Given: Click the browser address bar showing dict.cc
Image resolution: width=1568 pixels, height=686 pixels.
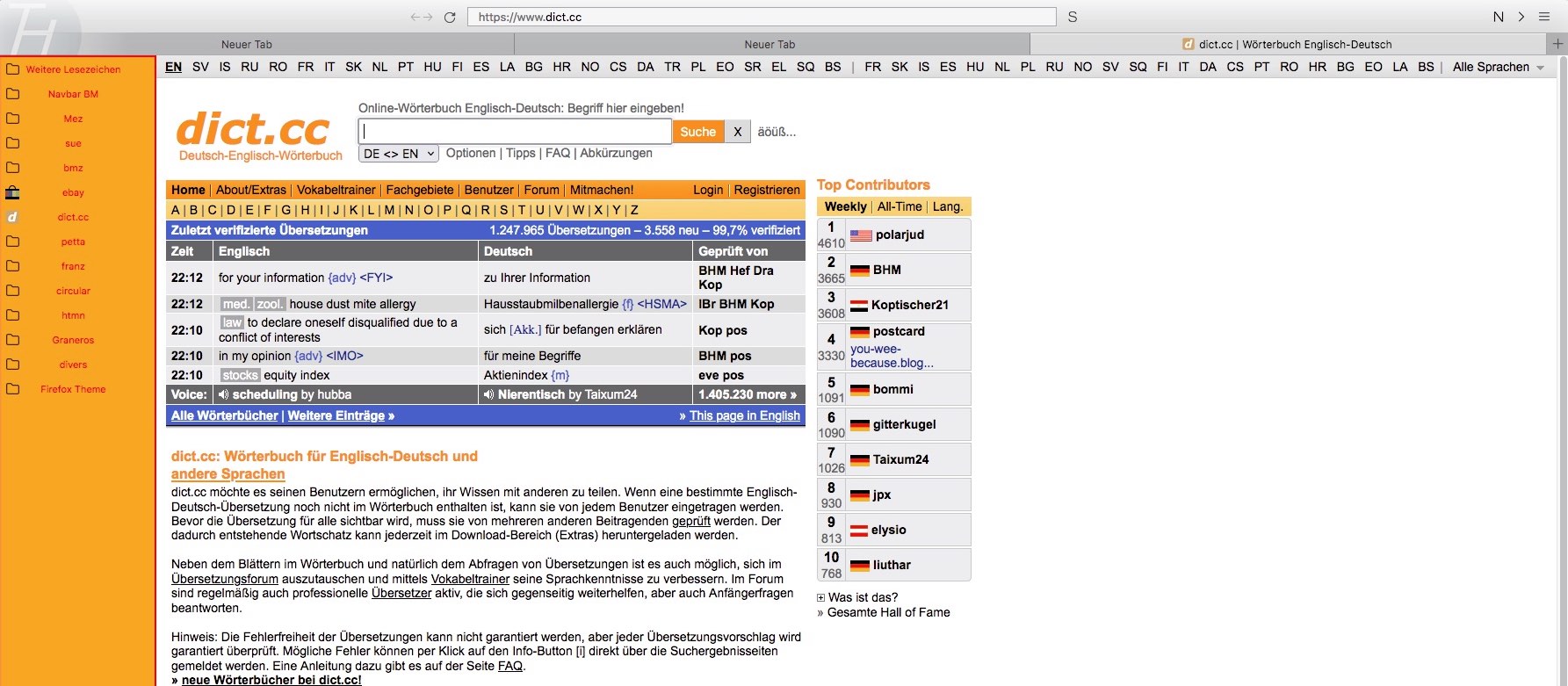Looking at the screenshot, I should [762, 17].
